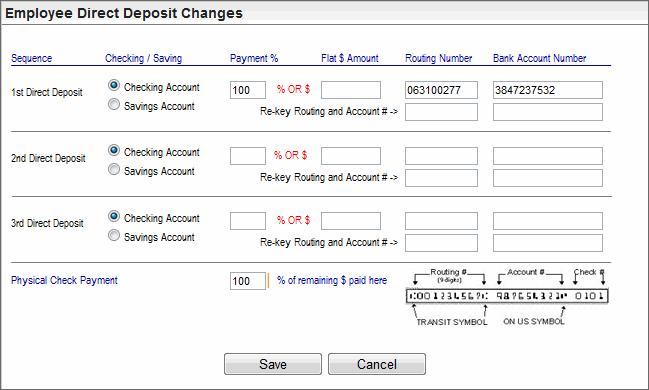
Task: Click the Checking / Saving column header
Action: click(143, 58)
